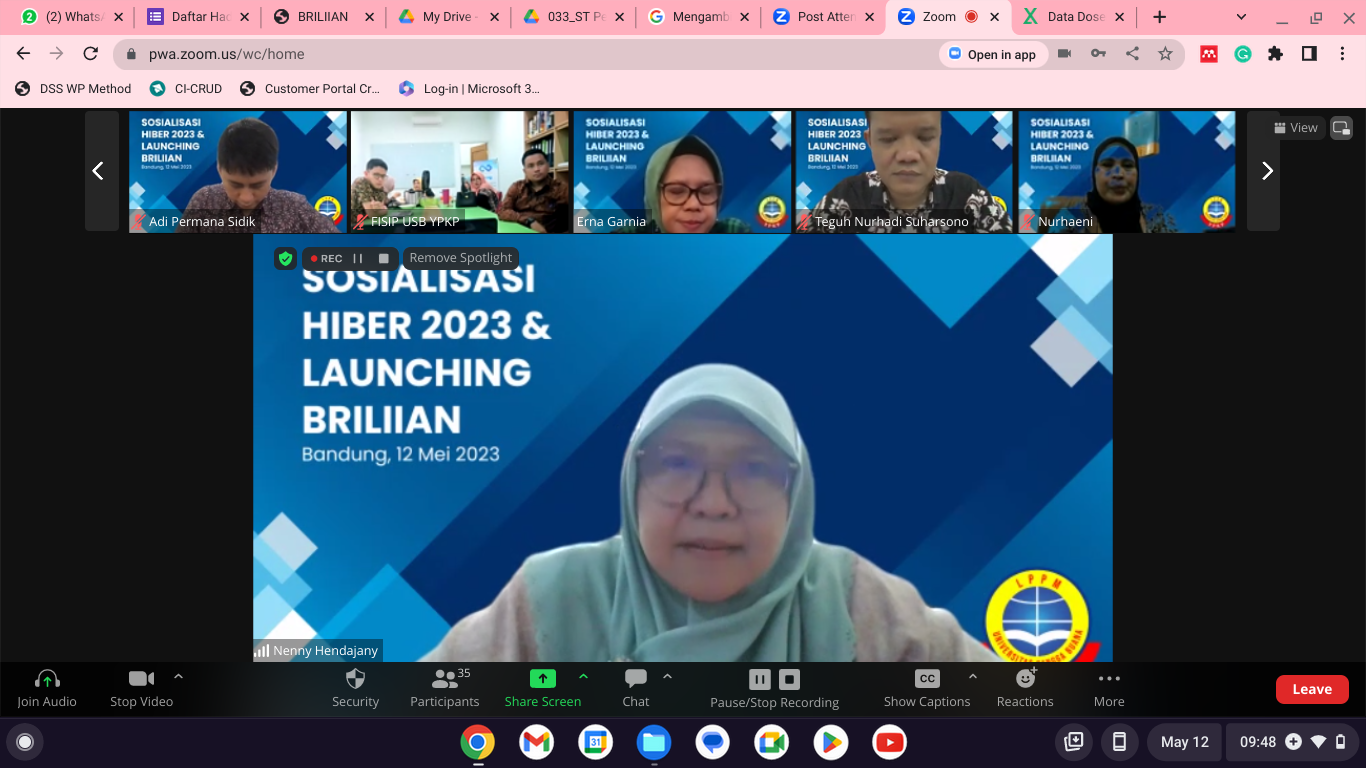
Task: Open the Extensions puzzle icon
Action: (x=1275, y=54)
